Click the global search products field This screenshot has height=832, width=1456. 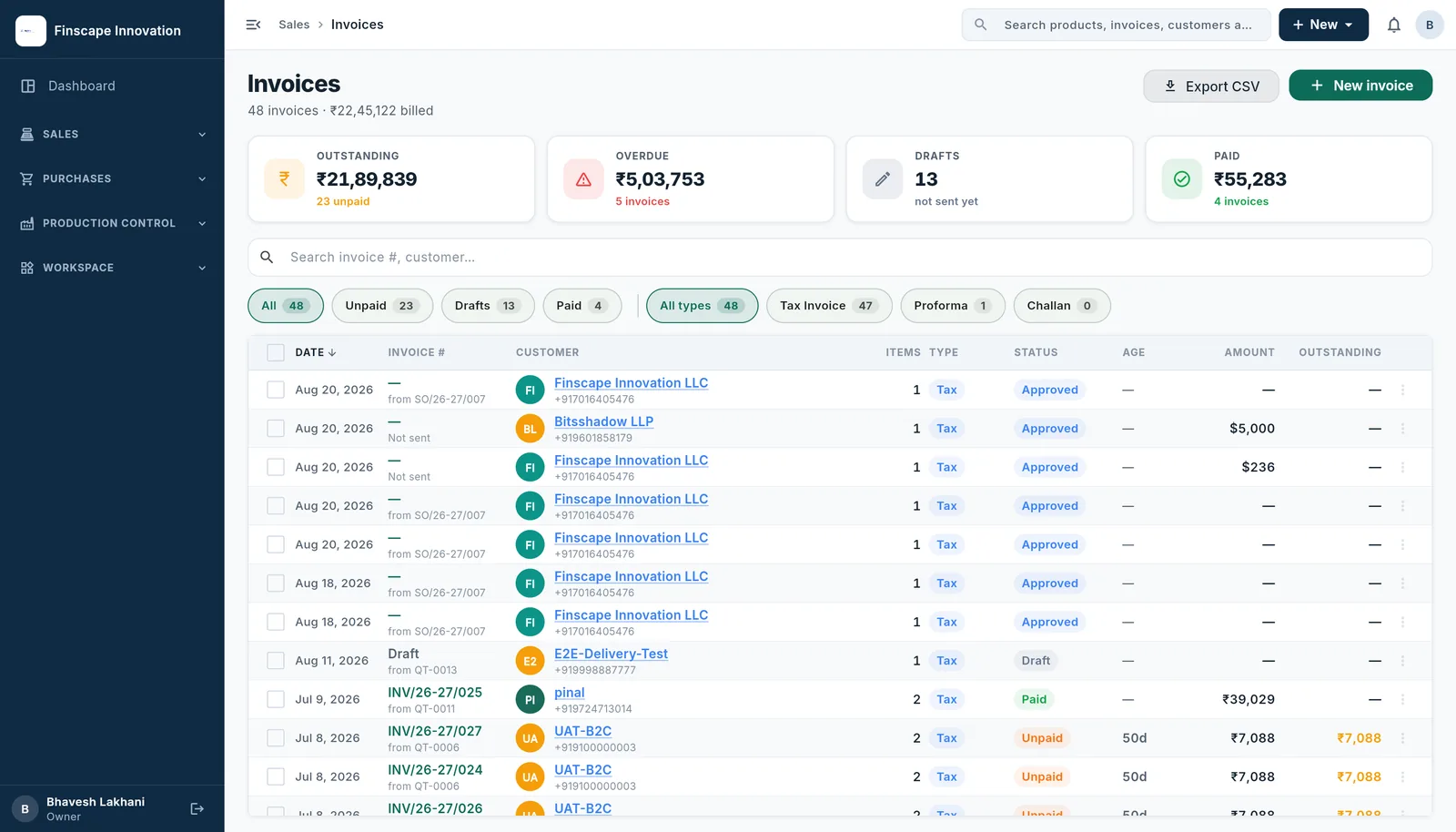click(x=1117, y=25)
